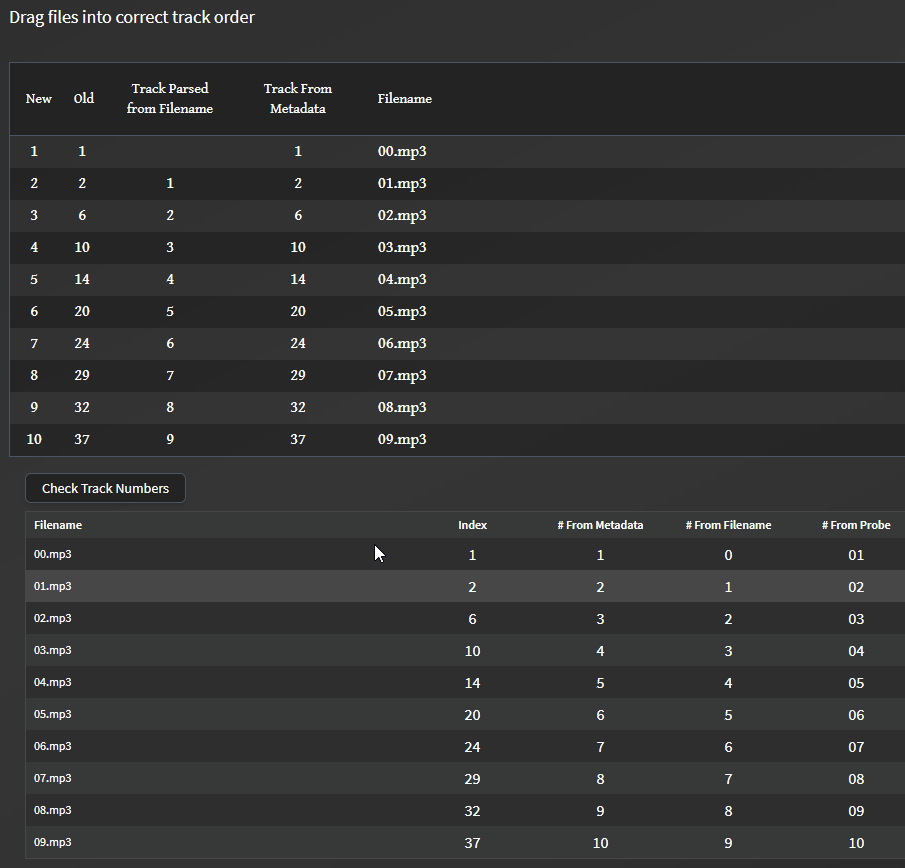The width and height of the screenshot is (905, 868).
Task: Select the 09.mp3 row in upper table
Action: (x=457, y=440)
